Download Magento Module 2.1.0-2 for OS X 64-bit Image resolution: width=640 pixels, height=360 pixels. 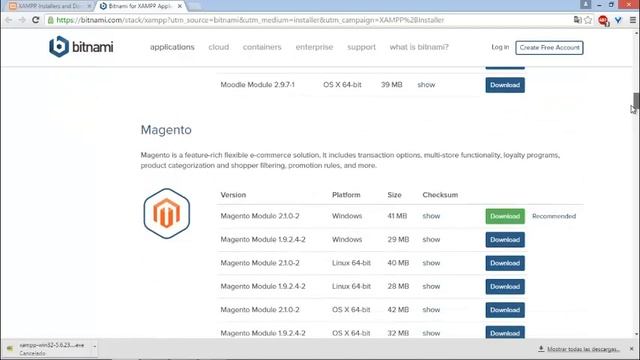505,310
